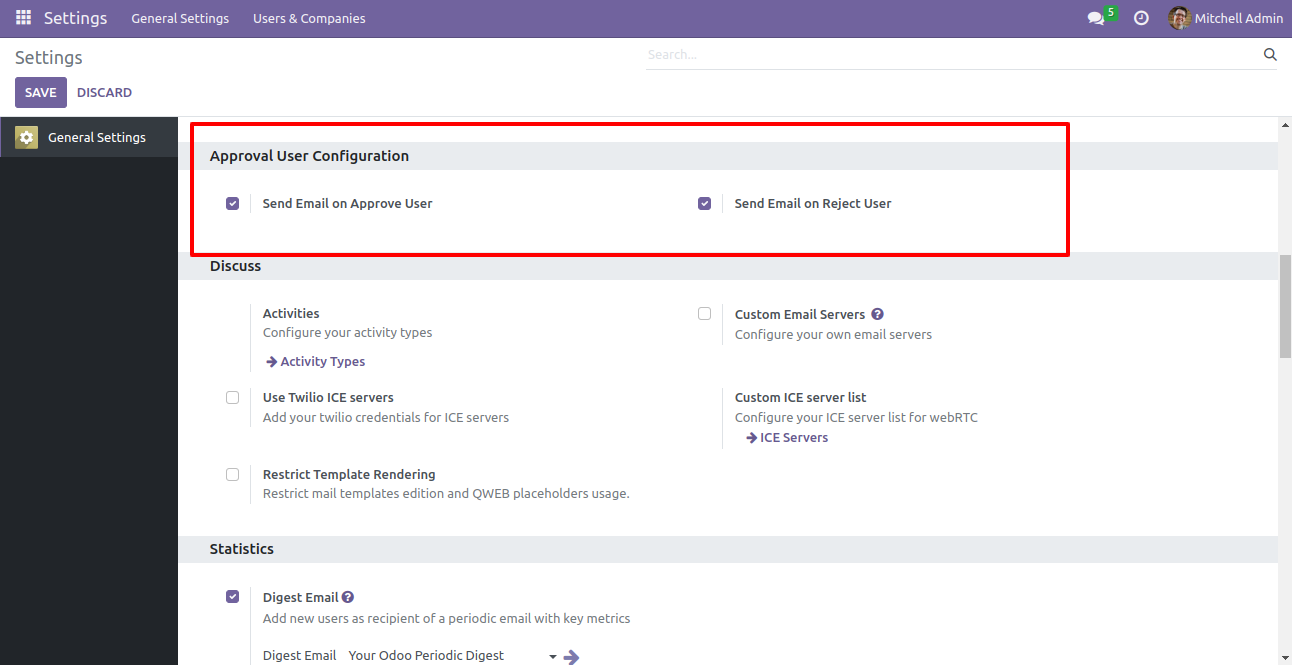1292x665 pixels.
Task: Click the search magnifier icon
Action: (x=1270, y=55)
